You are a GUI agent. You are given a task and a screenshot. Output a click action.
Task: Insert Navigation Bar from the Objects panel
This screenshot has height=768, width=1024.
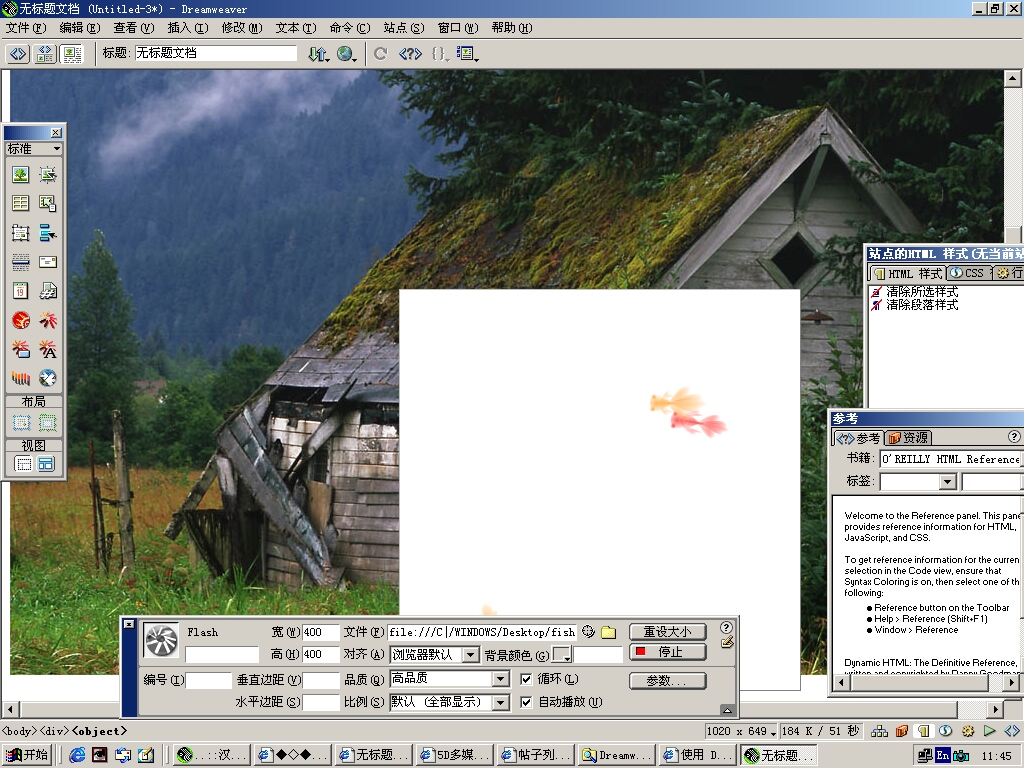[48, 232]
